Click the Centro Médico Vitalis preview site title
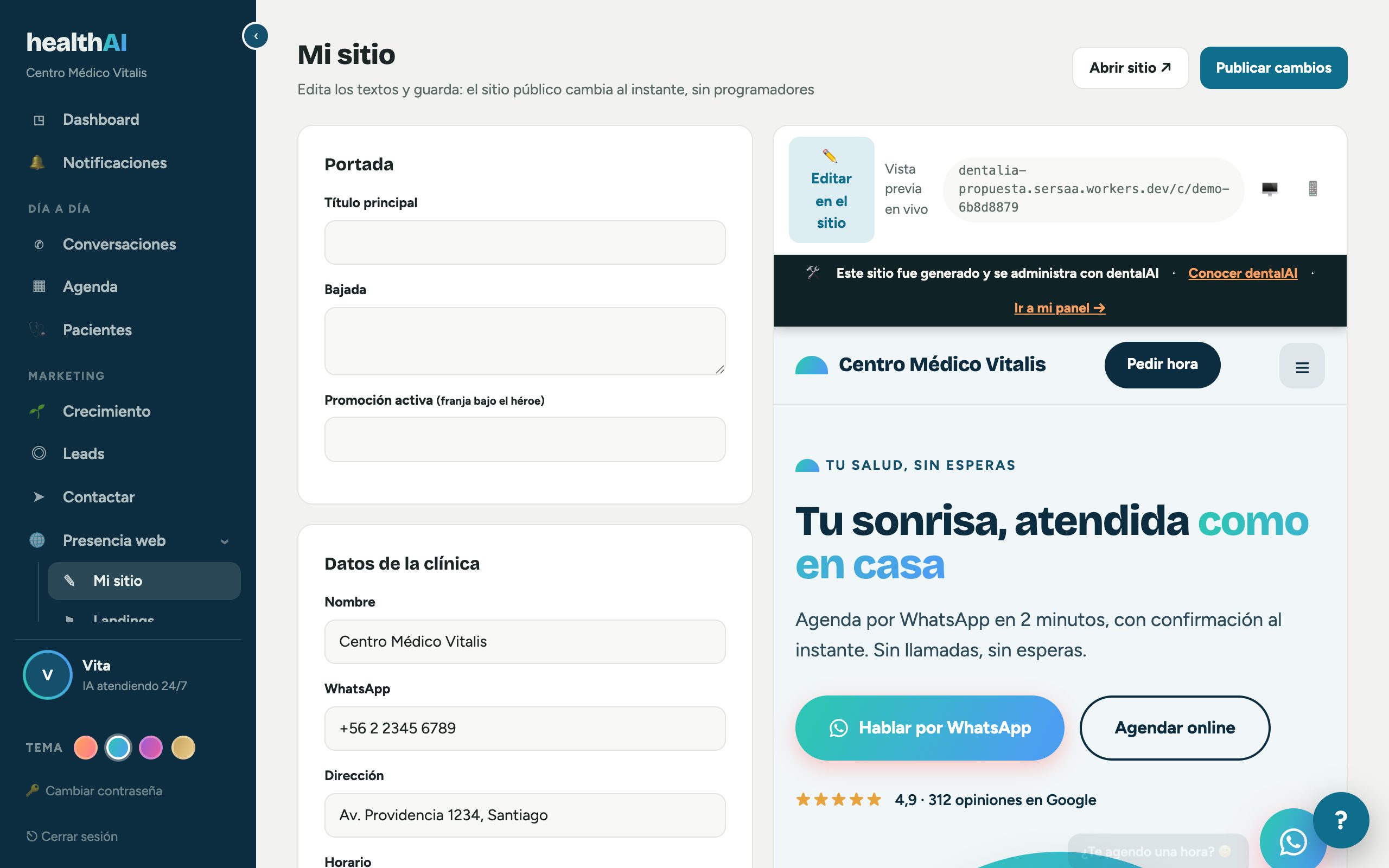 click(x=942, y=365)
